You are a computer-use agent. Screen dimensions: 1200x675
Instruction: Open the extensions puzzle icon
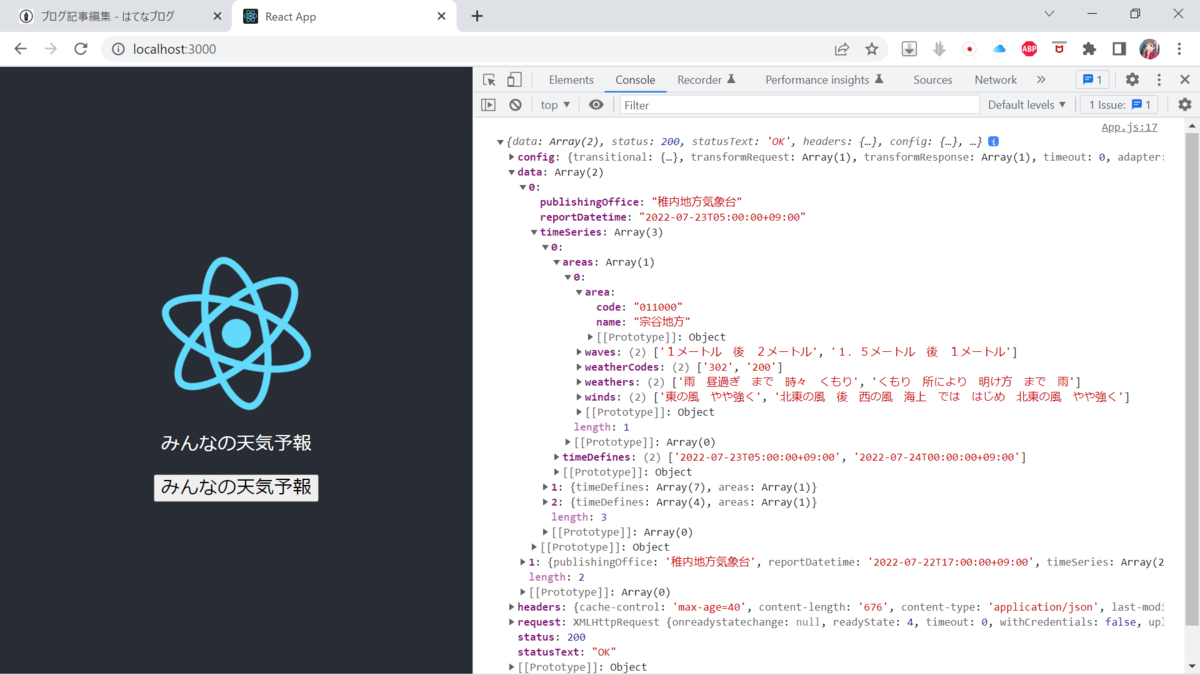pos(1089,49)
